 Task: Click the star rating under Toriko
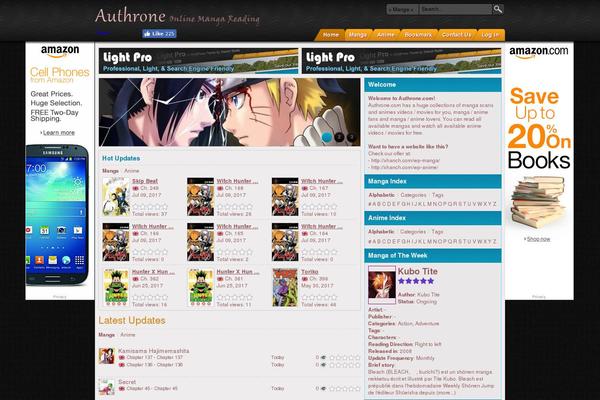pyautogui.click(x=319, y=297)
